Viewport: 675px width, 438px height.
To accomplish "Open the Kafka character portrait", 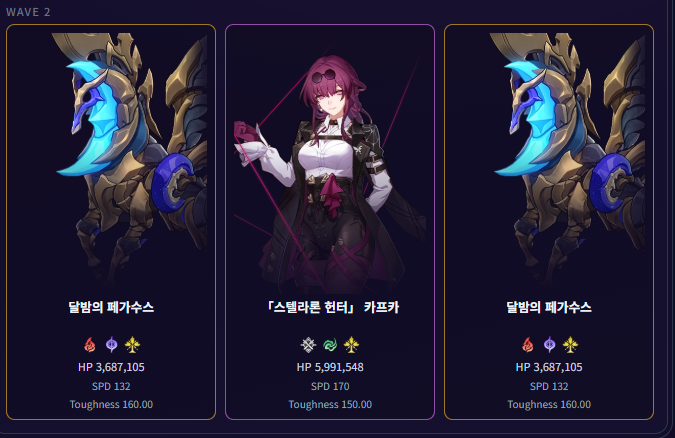I will [330, 172].
